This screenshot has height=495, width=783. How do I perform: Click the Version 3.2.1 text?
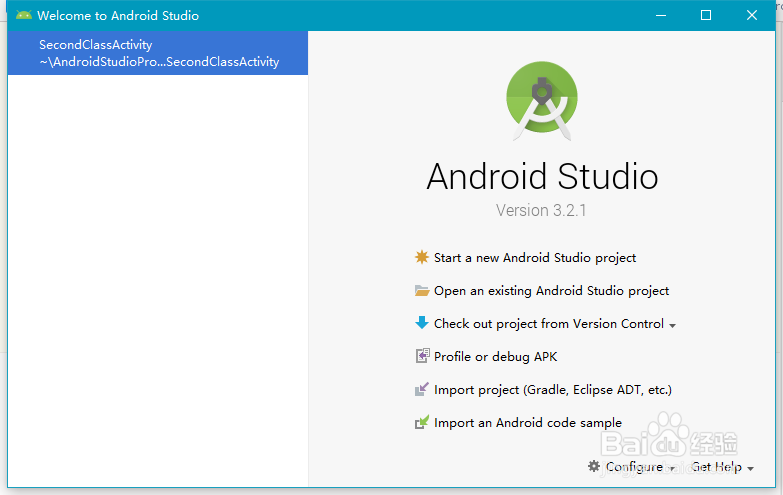coord(541,210)
